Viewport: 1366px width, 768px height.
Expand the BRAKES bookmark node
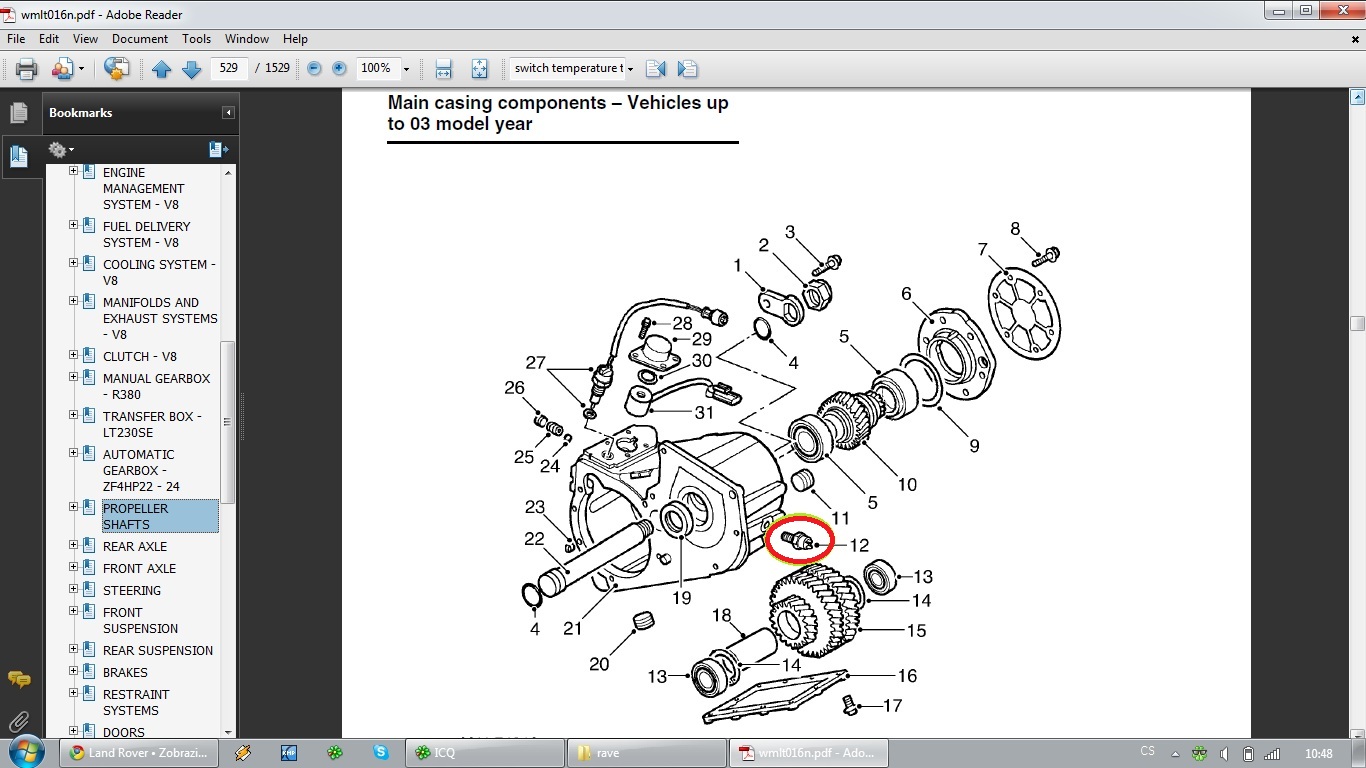coord(73,671)
